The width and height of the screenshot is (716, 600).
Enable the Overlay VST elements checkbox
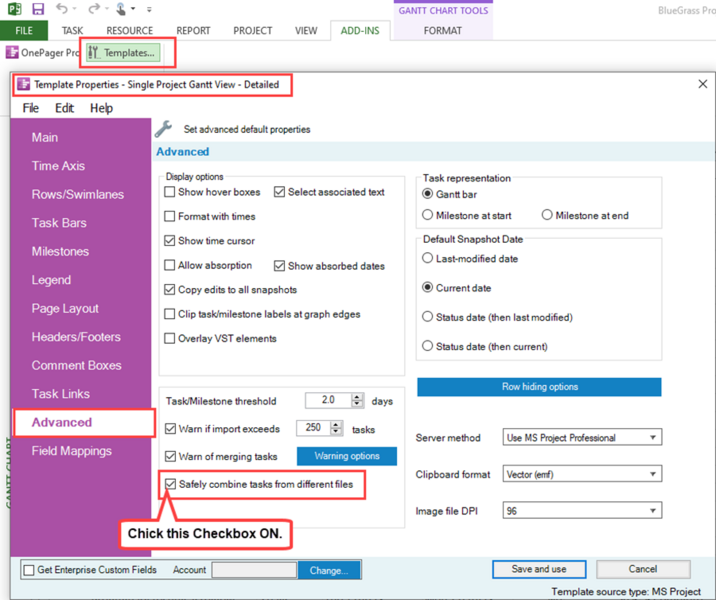point(169,338)
